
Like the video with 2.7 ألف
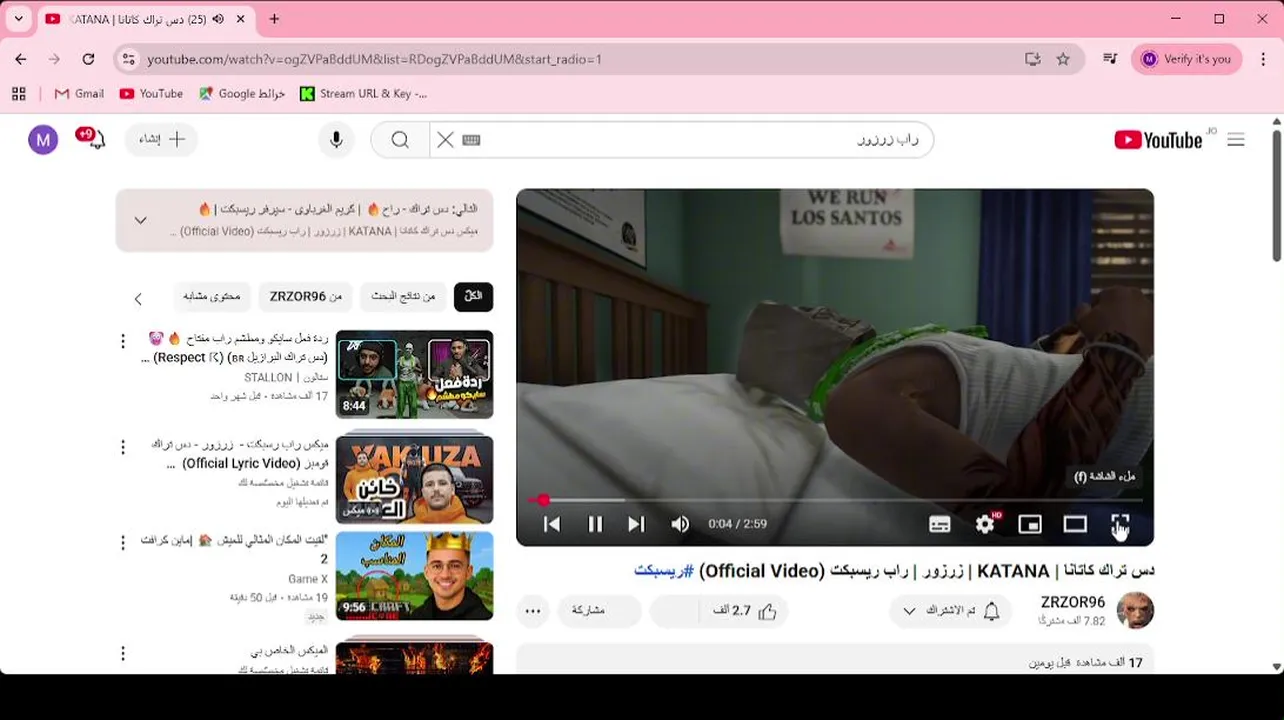[x=744, y=611]
